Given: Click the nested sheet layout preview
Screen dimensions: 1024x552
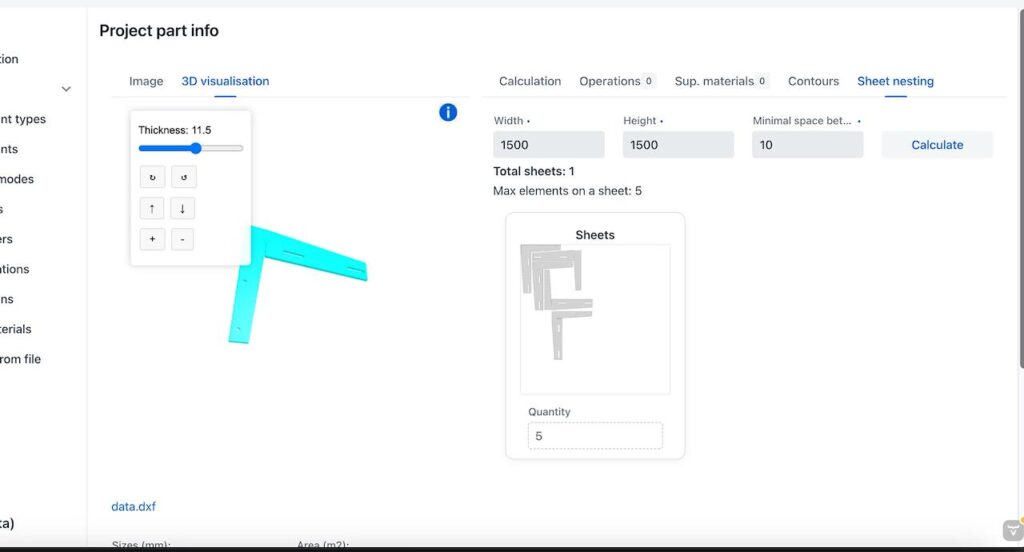Looking at the screenshot, I should (595, 319).
